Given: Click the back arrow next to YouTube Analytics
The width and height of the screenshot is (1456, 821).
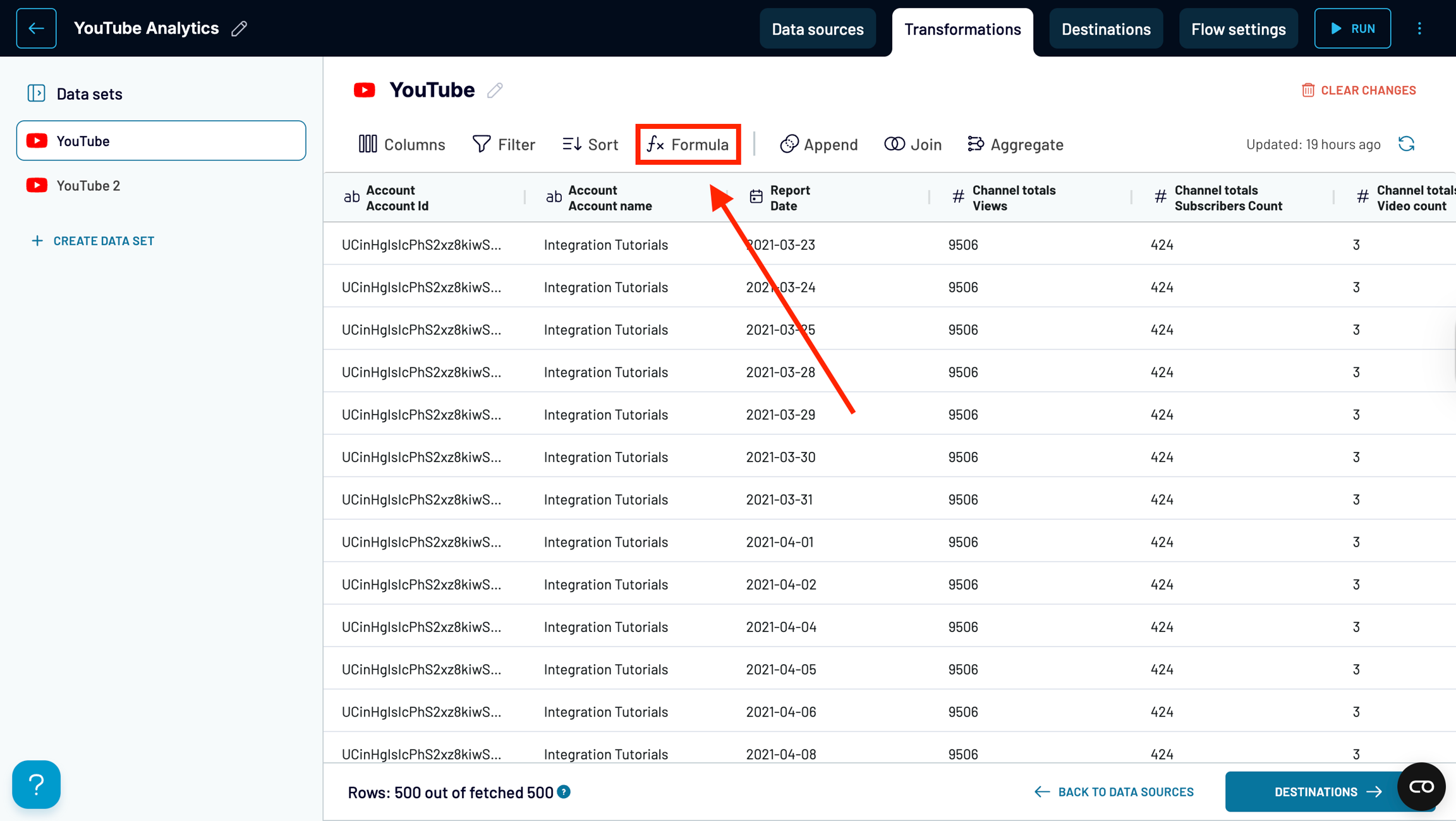Looking at the screenshot, I should 36,28.
